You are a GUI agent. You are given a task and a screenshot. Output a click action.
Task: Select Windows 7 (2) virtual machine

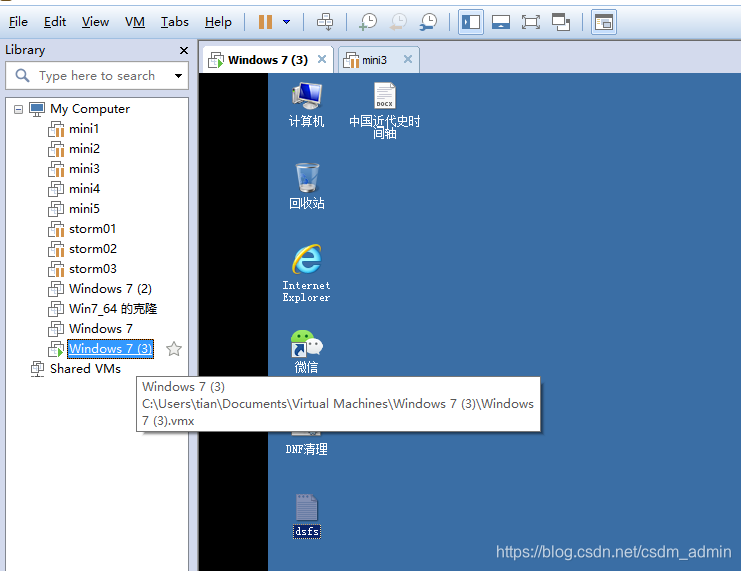click(110, 288)
